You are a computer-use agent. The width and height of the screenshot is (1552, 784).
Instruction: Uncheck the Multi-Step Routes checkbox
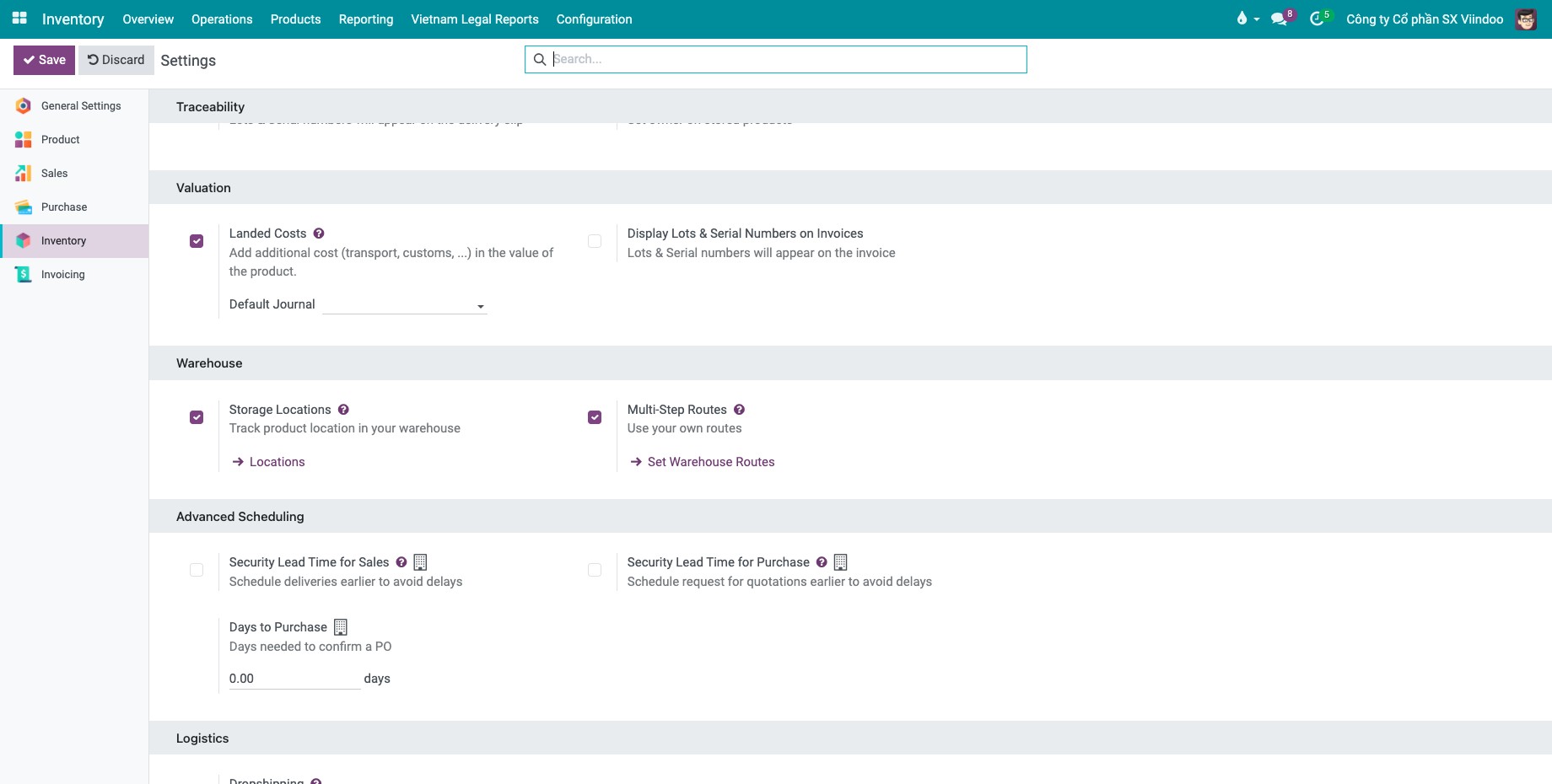click(x=595, y=417)
